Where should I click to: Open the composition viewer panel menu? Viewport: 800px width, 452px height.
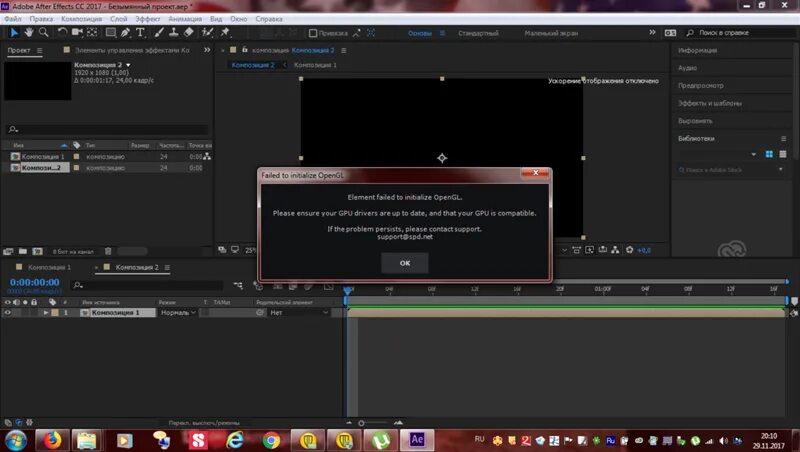(343, 51)
